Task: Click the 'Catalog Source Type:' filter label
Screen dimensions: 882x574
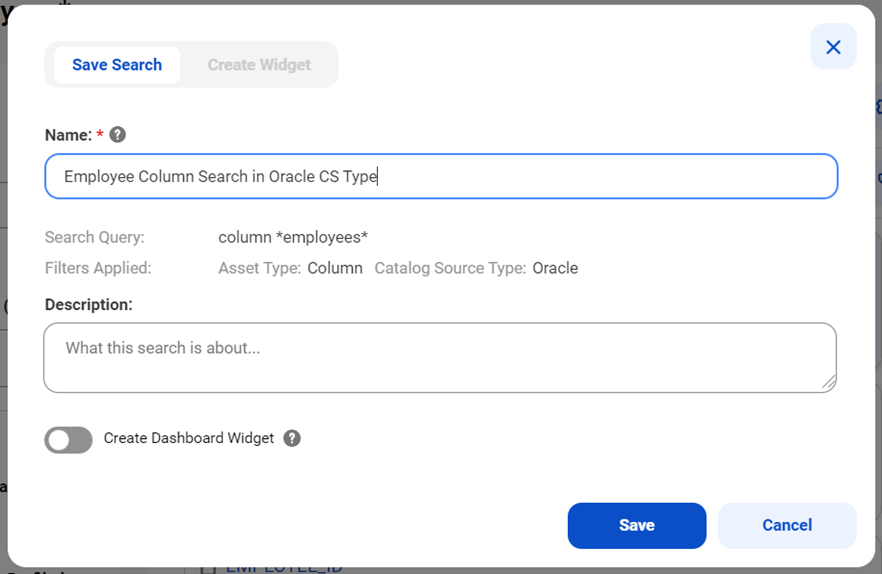Action: coord(451,268)
